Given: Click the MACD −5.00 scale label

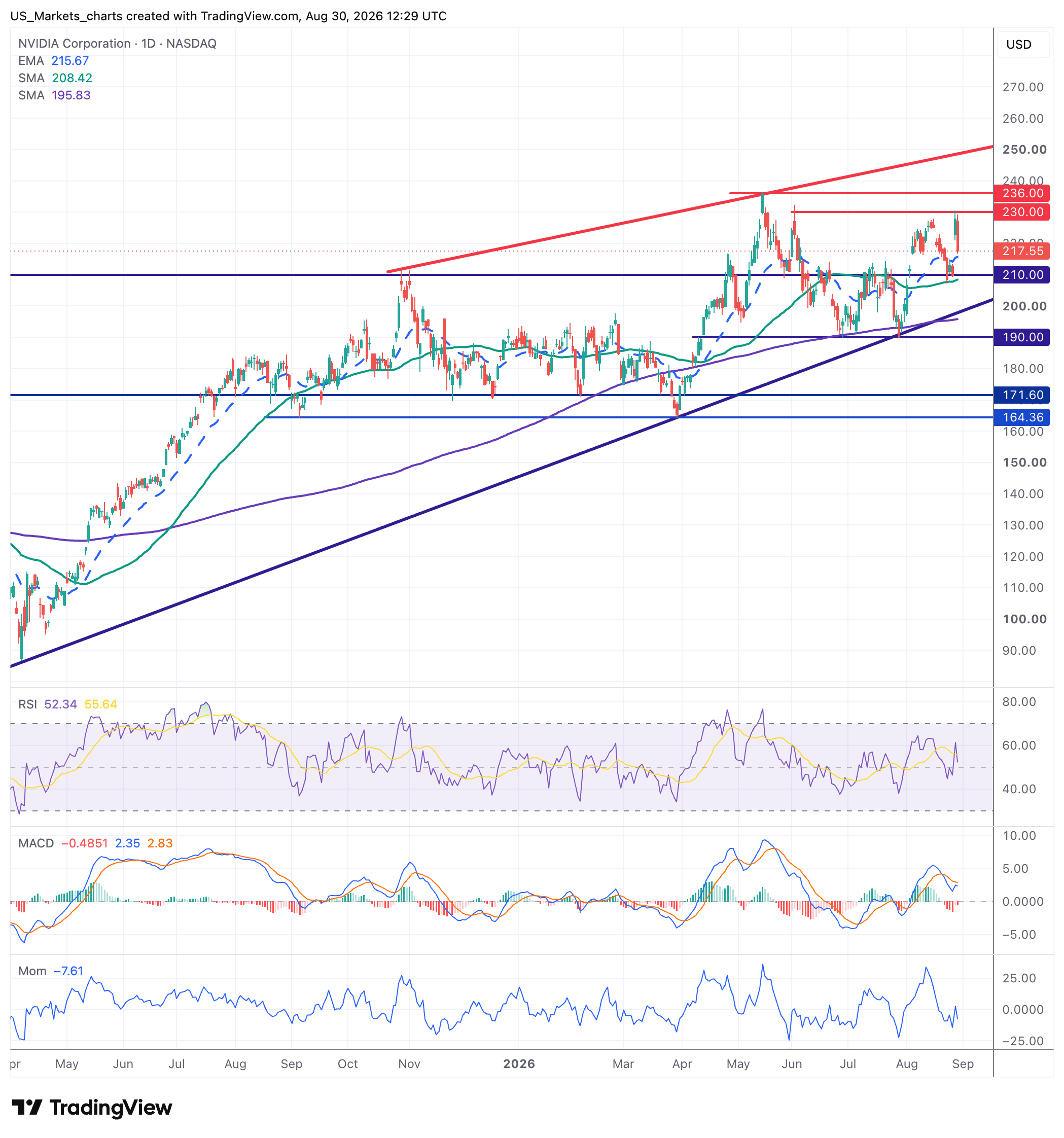Looking at the screenshot, I should pos(1019,935).
